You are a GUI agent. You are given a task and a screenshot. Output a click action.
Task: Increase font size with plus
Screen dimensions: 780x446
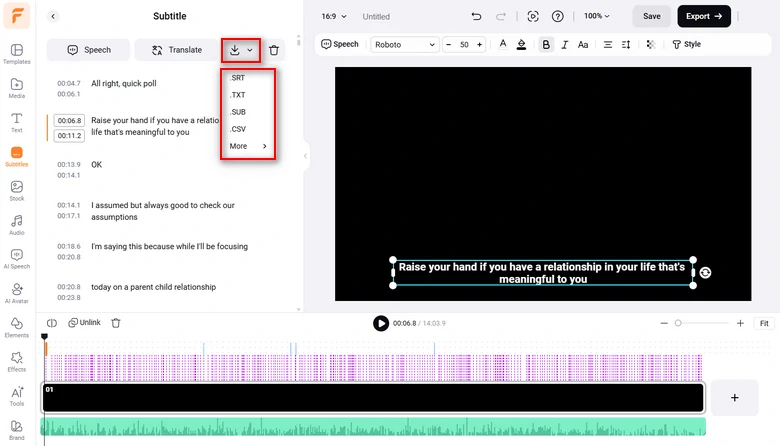480,44
